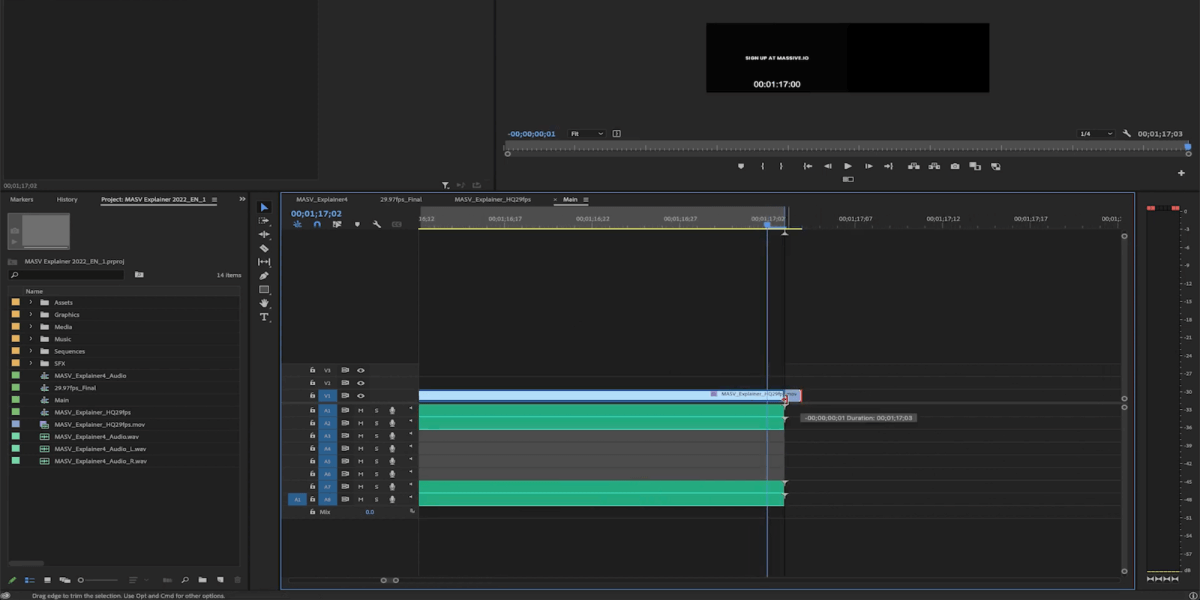Toggle sync lock on track A5

pos(345,461)
